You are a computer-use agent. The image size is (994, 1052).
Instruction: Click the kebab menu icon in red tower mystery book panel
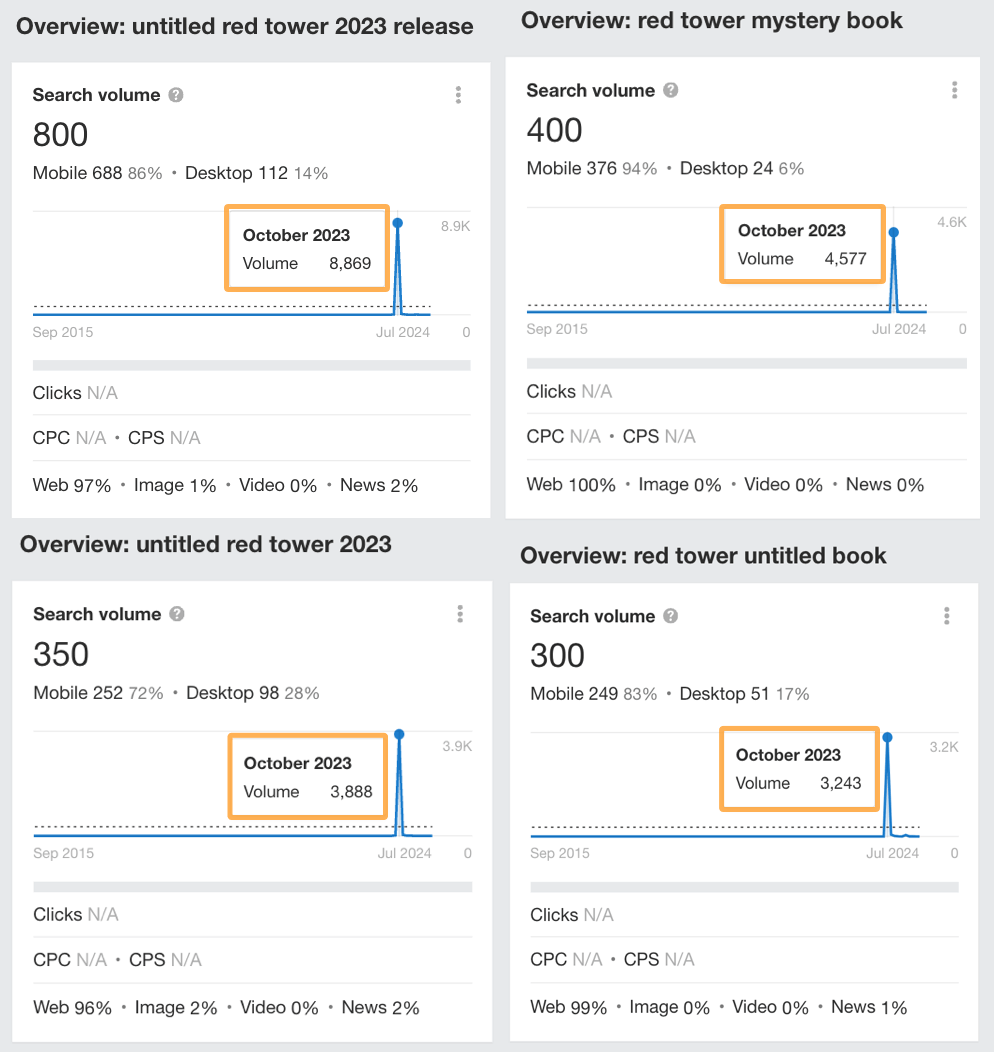coord(955,90)
